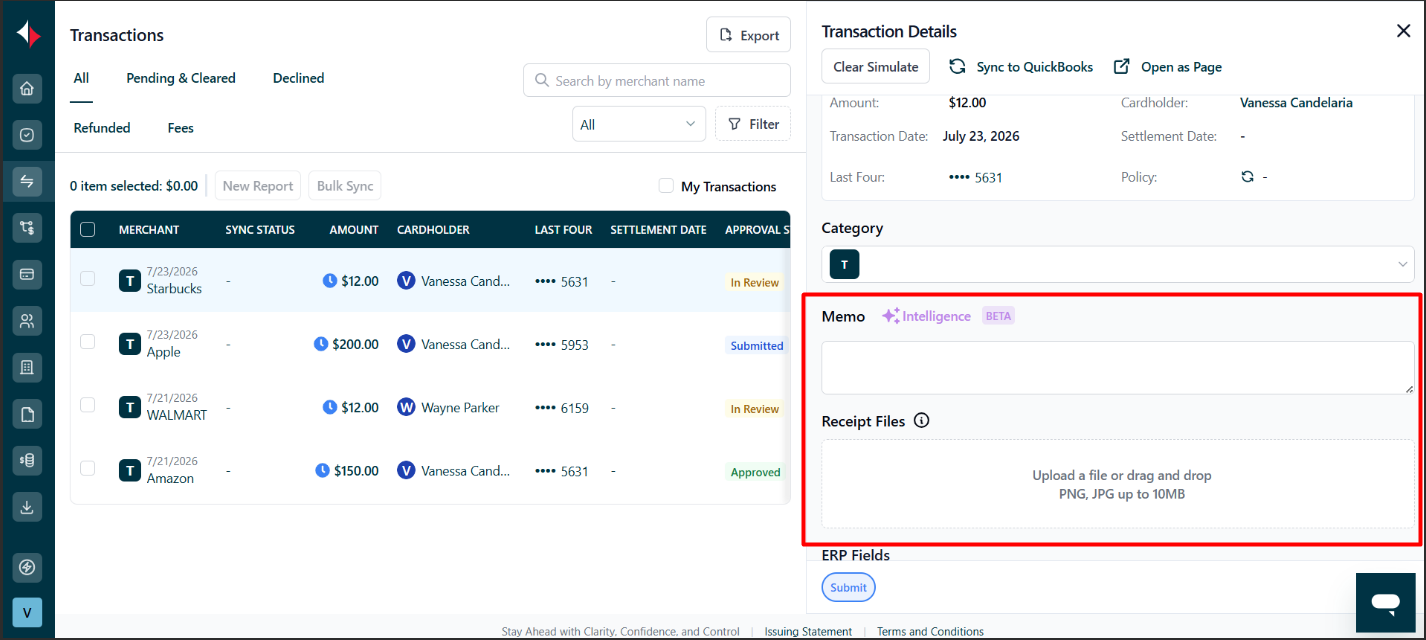
Task: Click the Memo text area
Action: tap(1118, 367)
